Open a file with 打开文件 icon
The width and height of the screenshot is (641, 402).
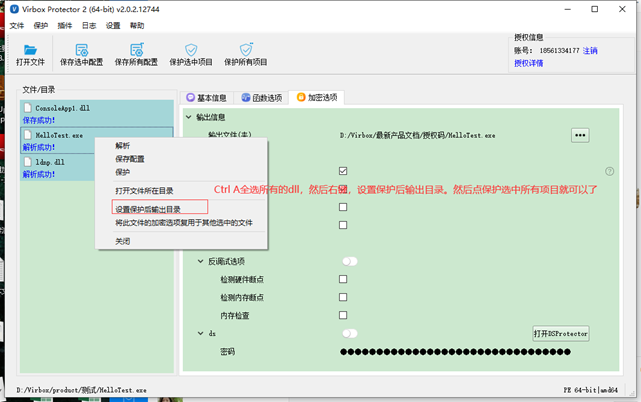(x=30, y=50)
